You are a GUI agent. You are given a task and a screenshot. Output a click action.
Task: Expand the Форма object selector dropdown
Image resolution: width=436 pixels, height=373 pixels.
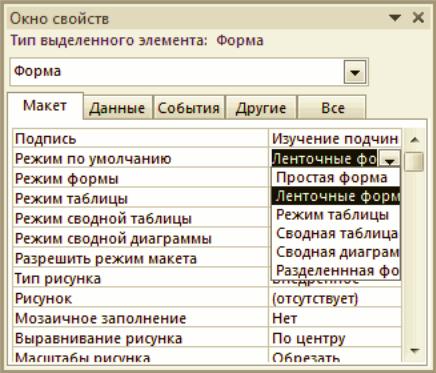pyautogui.click(x=355, y=72)
